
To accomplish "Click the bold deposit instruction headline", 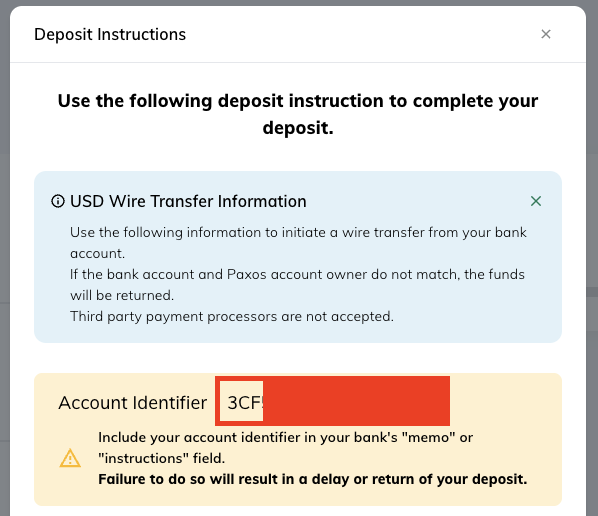I will [x=298, y=114].
